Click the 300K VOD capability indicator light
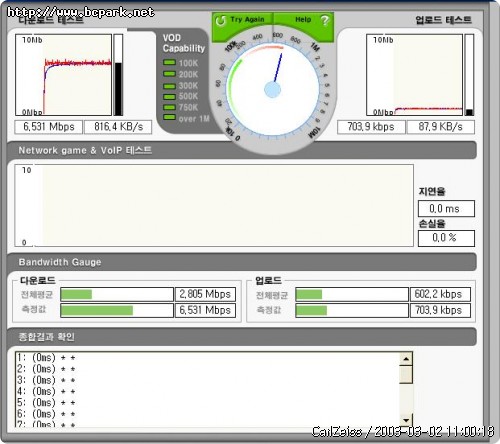The image size is (500, 444). (x=169, y=86)
